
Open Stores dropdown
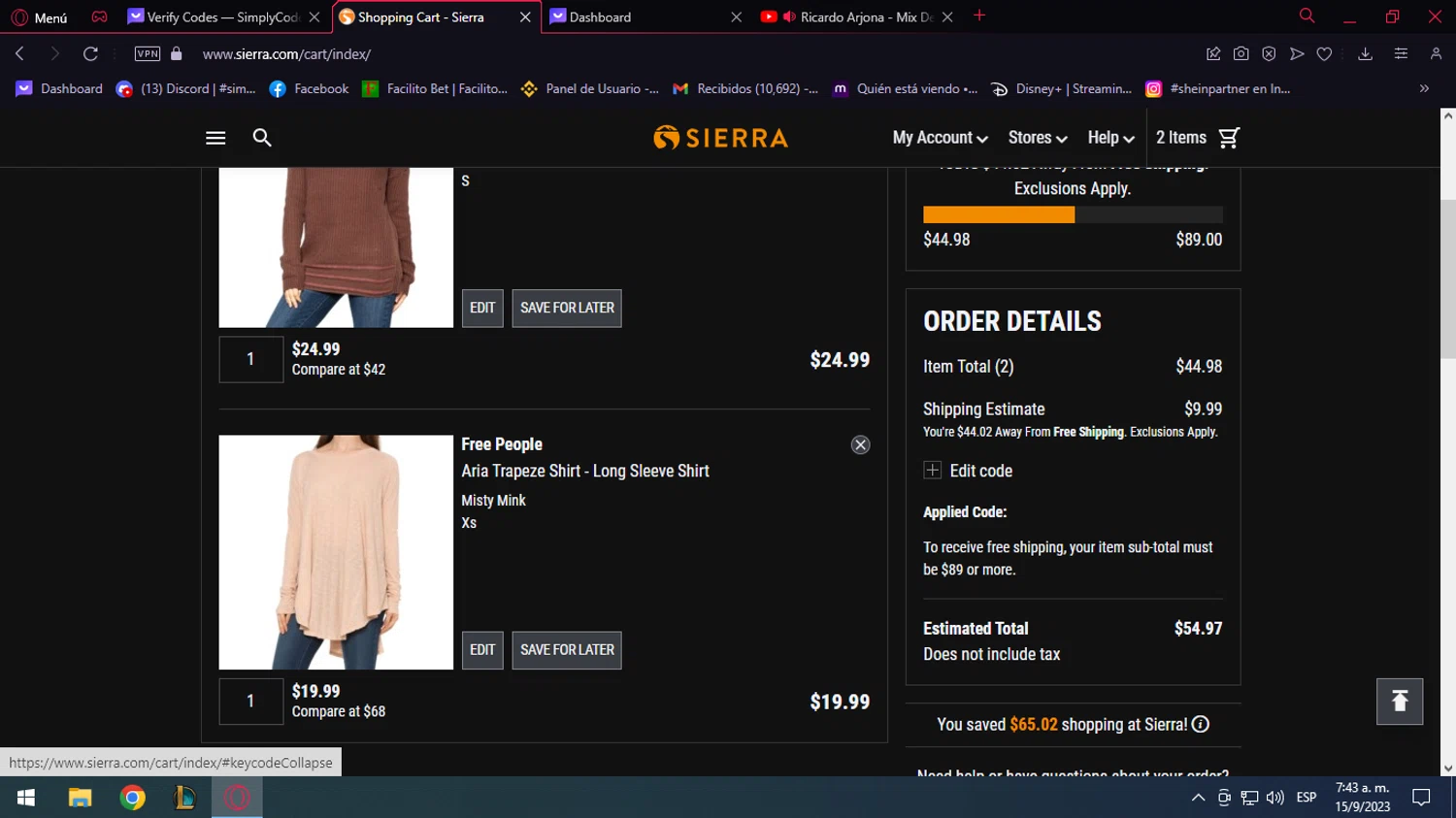pos(1038,138)
